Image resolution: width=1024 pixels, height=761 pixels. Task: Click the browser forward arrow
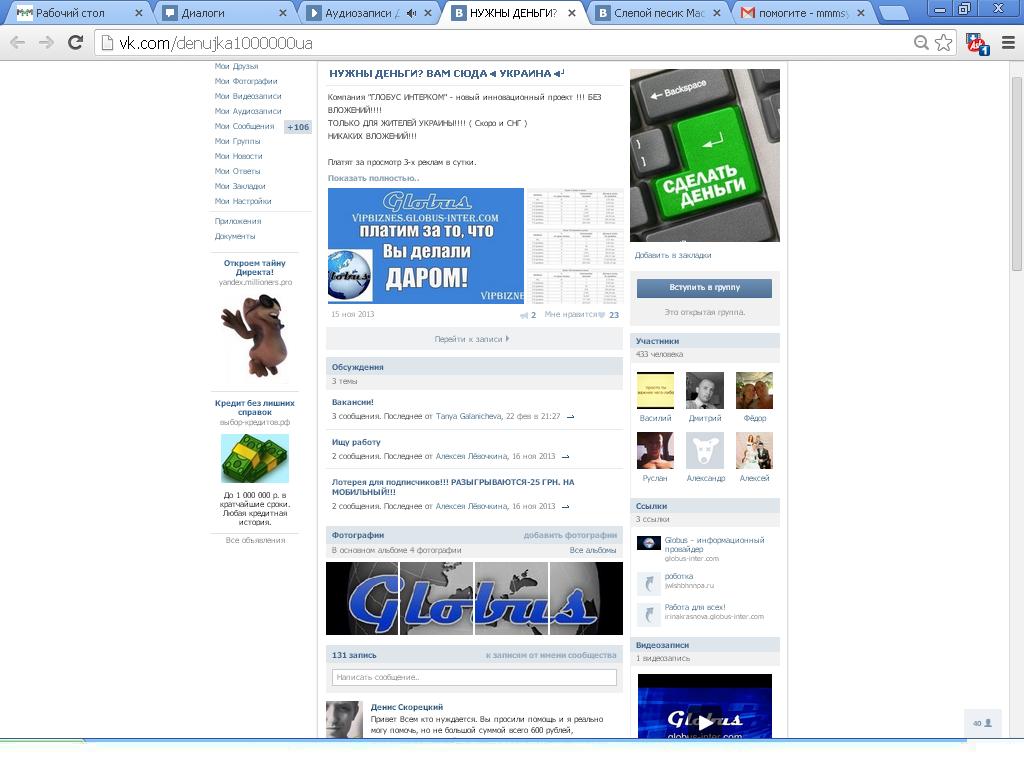(46, 43)
